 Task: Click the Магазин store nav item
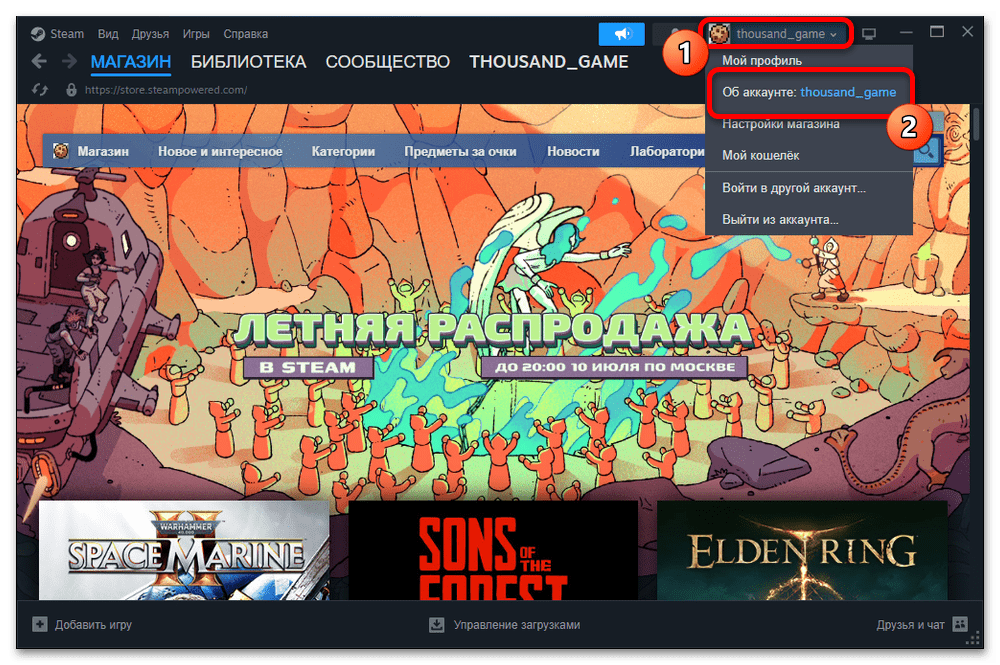tap(103, 152)
